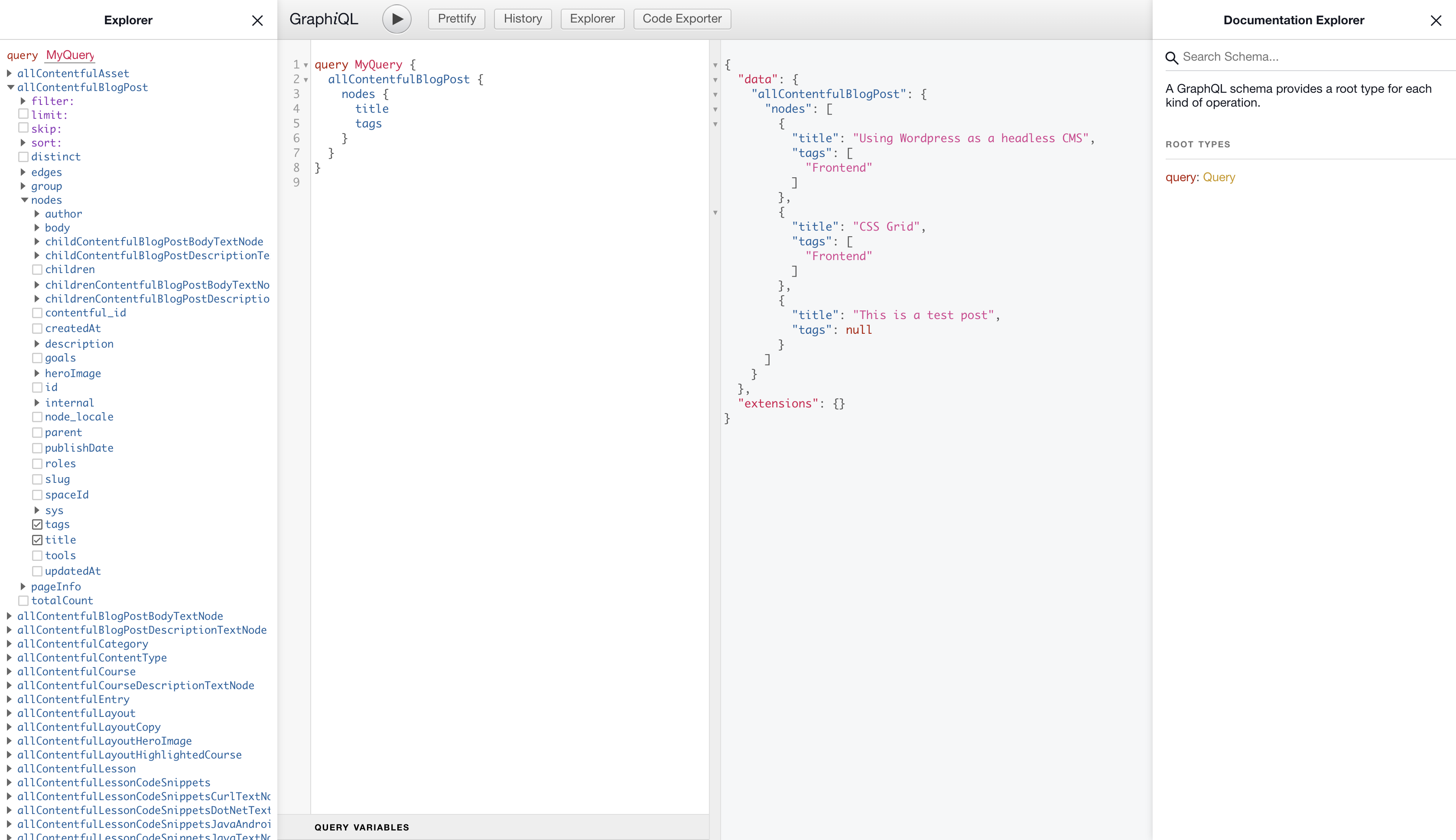Expand allContentfulCategory tree node
The image size is (1456, 840).
(x=10, y=644)
